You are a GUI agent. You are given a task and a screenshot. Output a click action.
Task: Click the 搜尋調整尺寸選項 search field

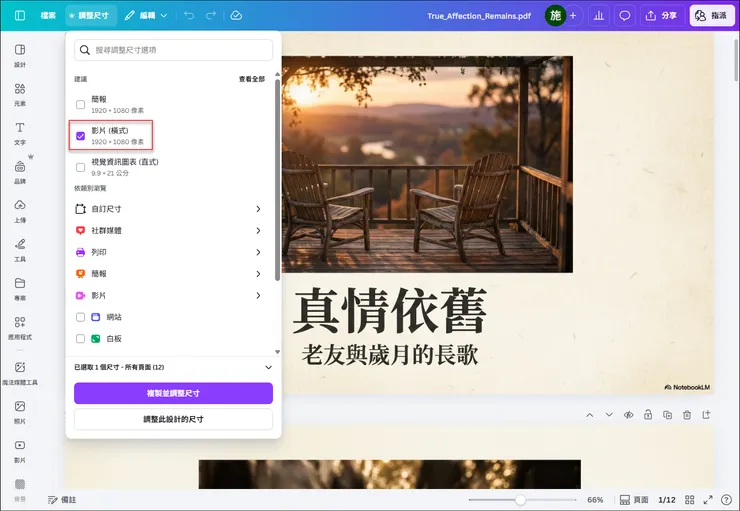point(173,50)
